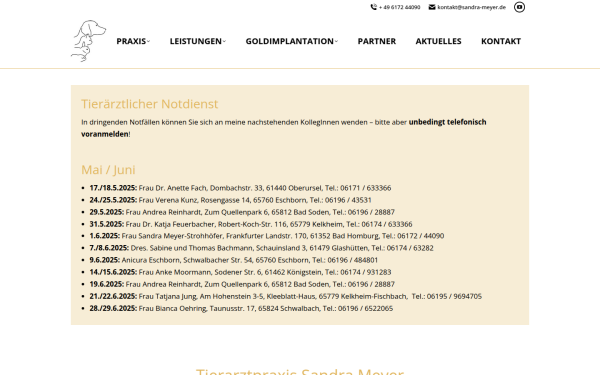The image size is (600, 375).
Task: Select the 19.6.2025 Andrea Reinhardt entry
Action: (x=242, y=284)
